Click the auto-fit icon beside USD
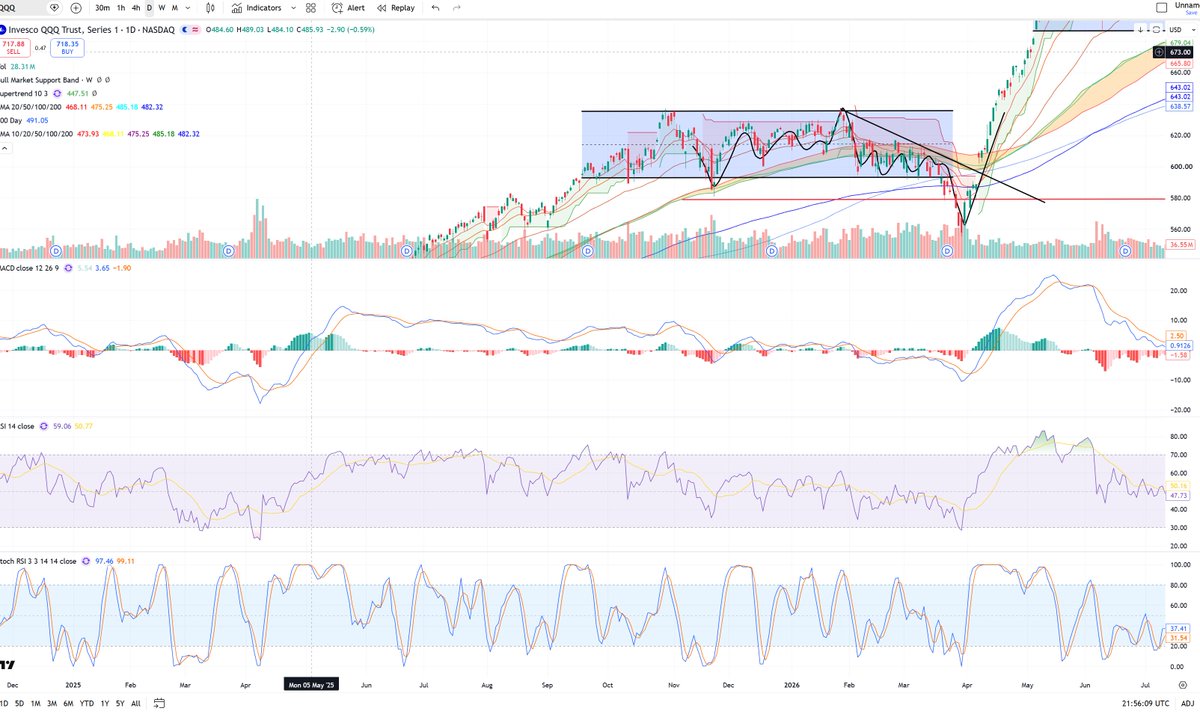The height and width of the screenshot is (714, 1200). [x=1158, y=30]
